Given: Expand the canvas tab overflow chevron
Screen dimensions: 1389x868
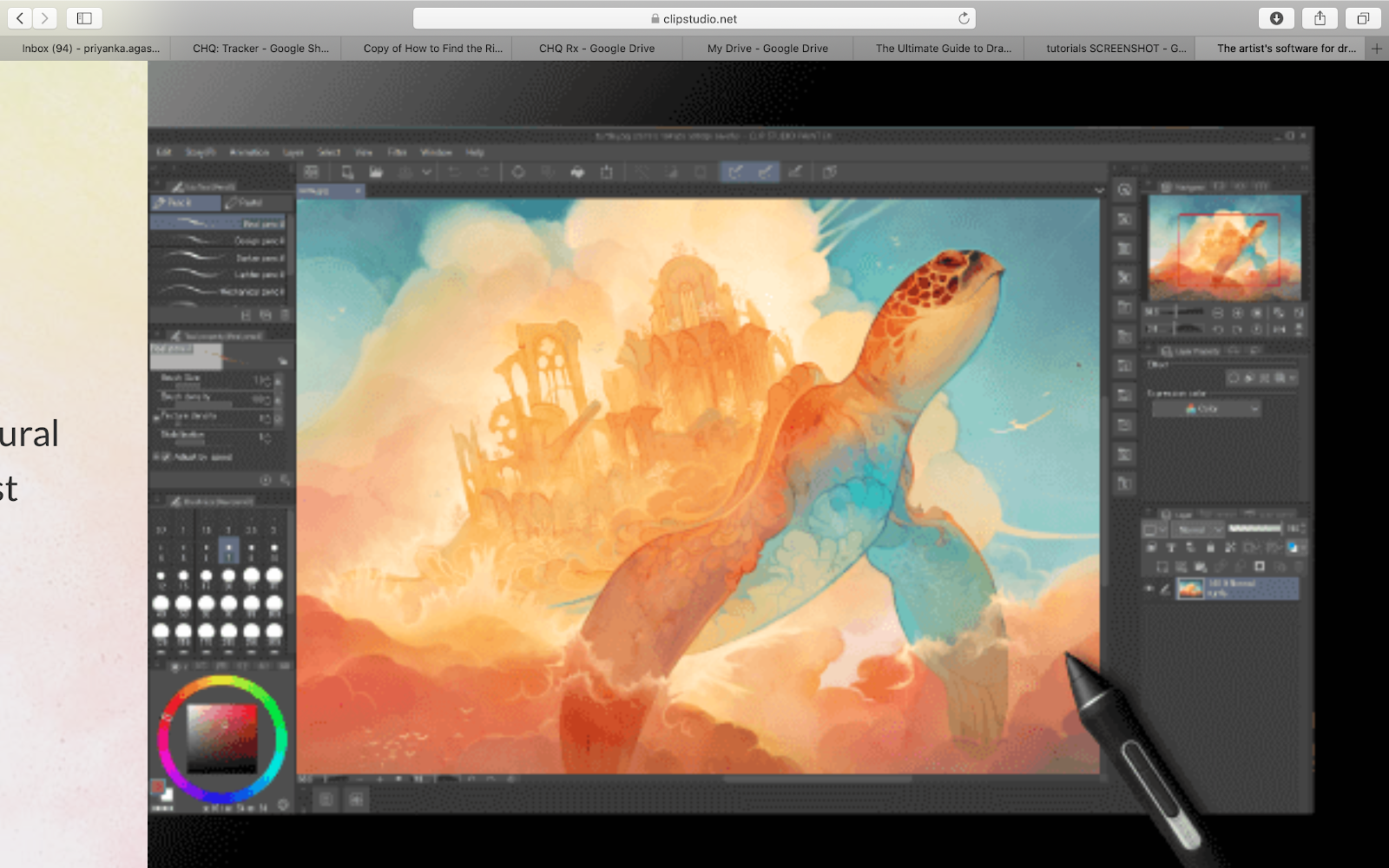Looking at the screenshot, I should (1099, 190).
